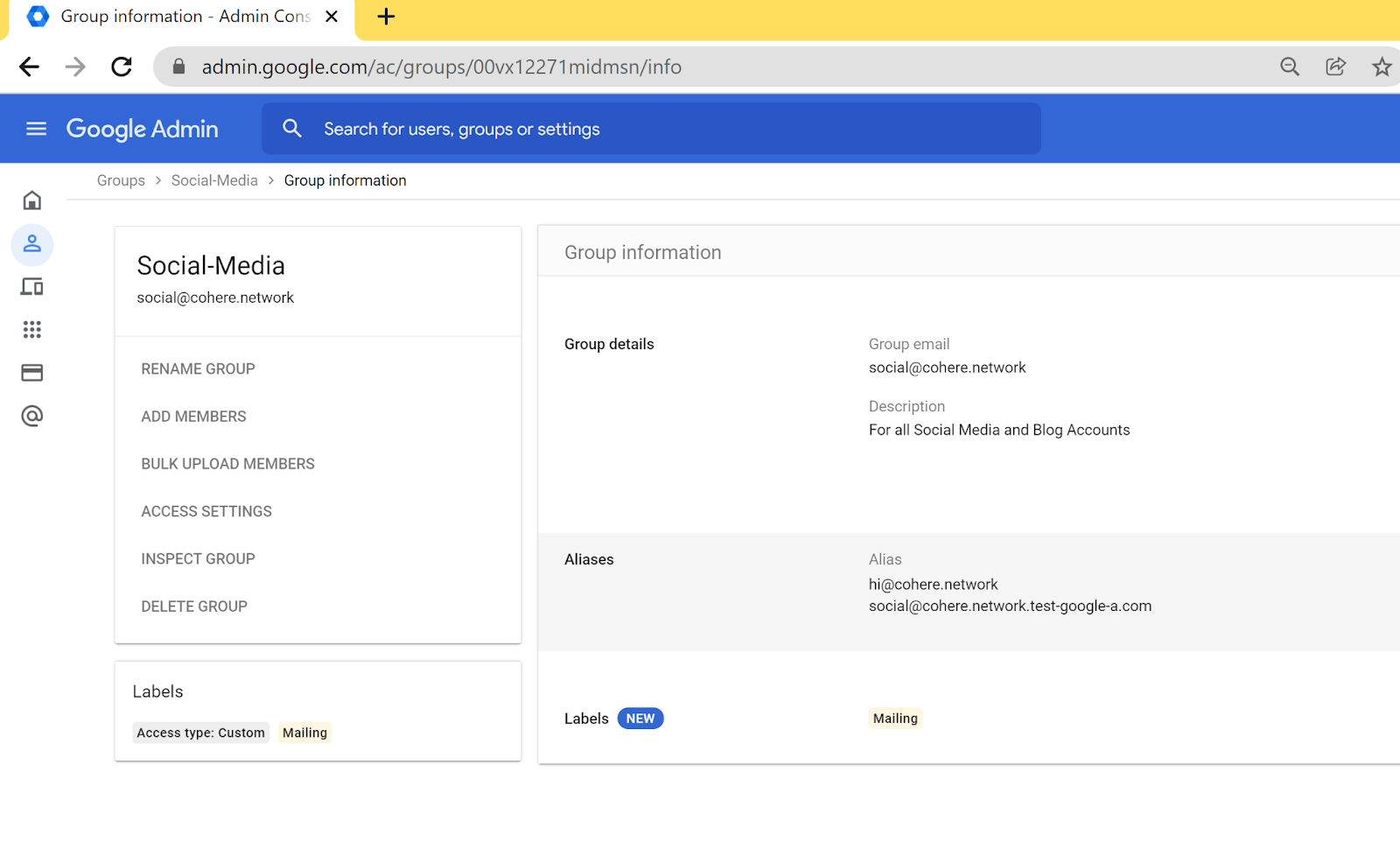Click the search magnifier icon in search bar
The image size is (1400, 842).
coord(292,129)
